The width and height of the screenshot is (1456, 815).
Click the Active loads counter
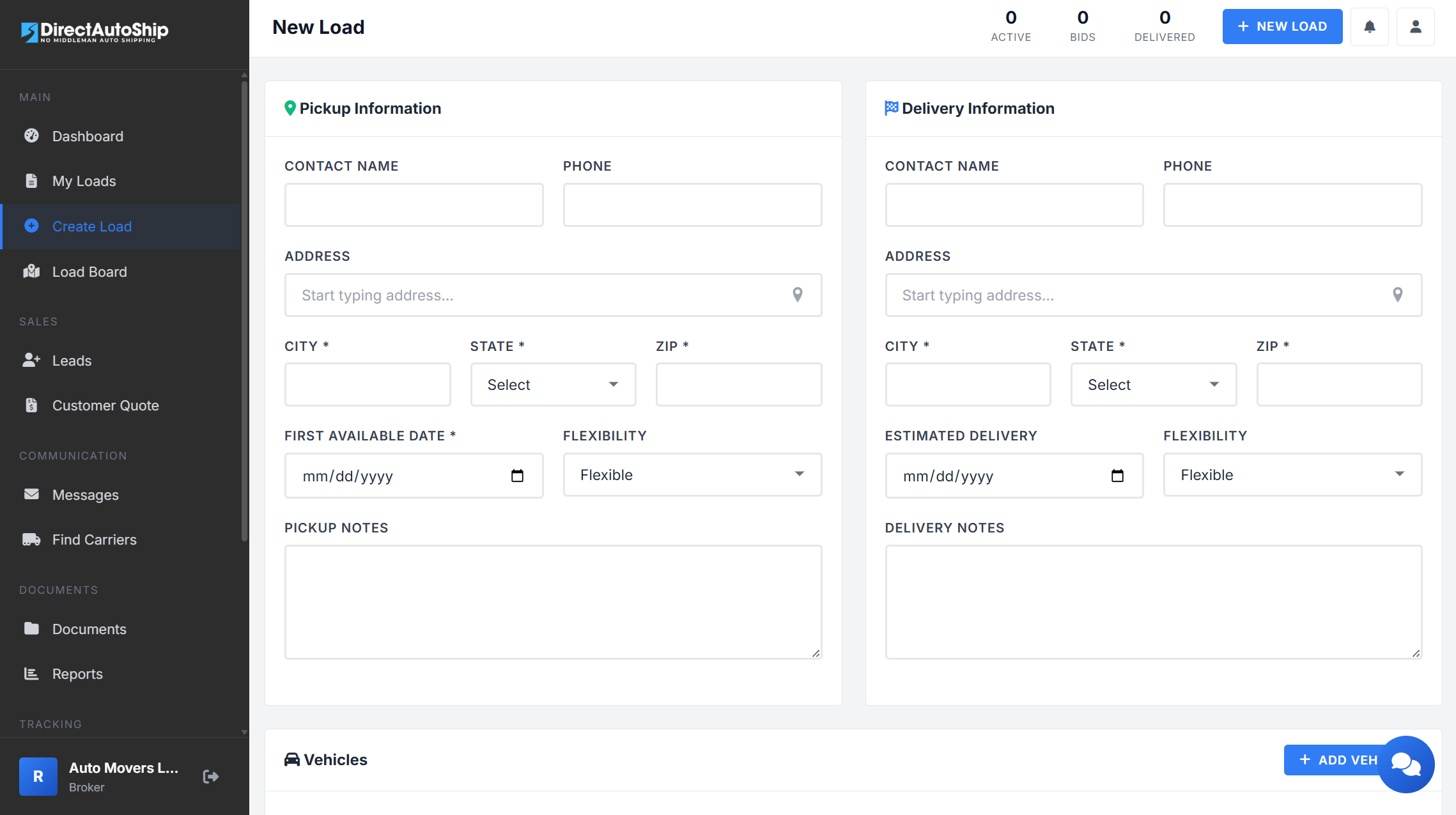click(1011, 26)
